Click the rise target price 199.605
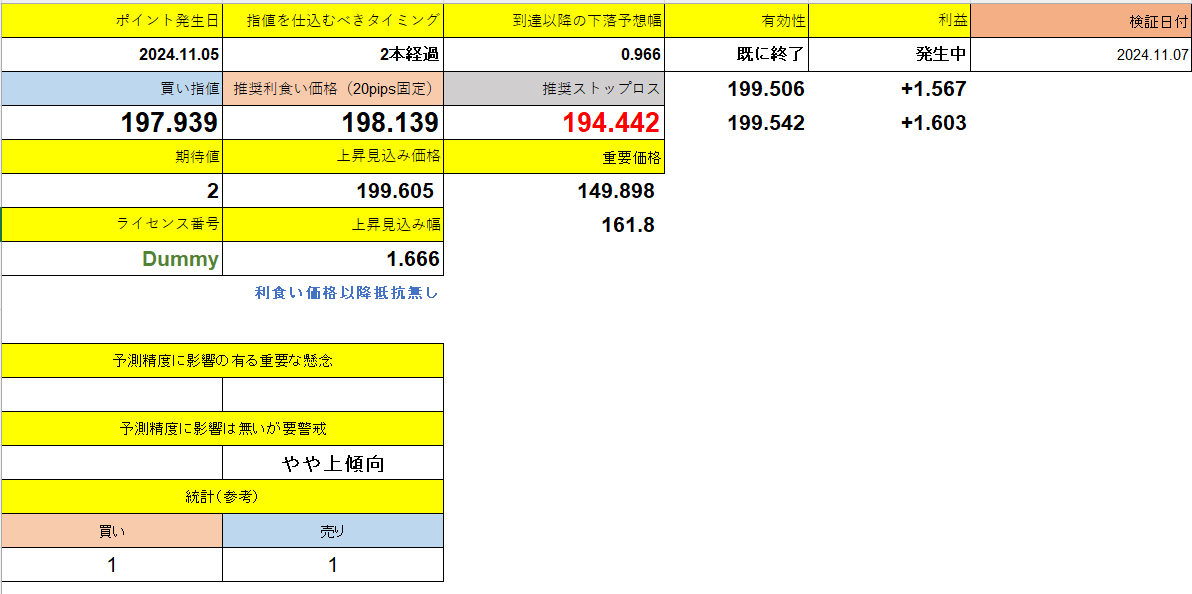The width and height of the screenshot is (1192, 594). click(x=333, y=190)
